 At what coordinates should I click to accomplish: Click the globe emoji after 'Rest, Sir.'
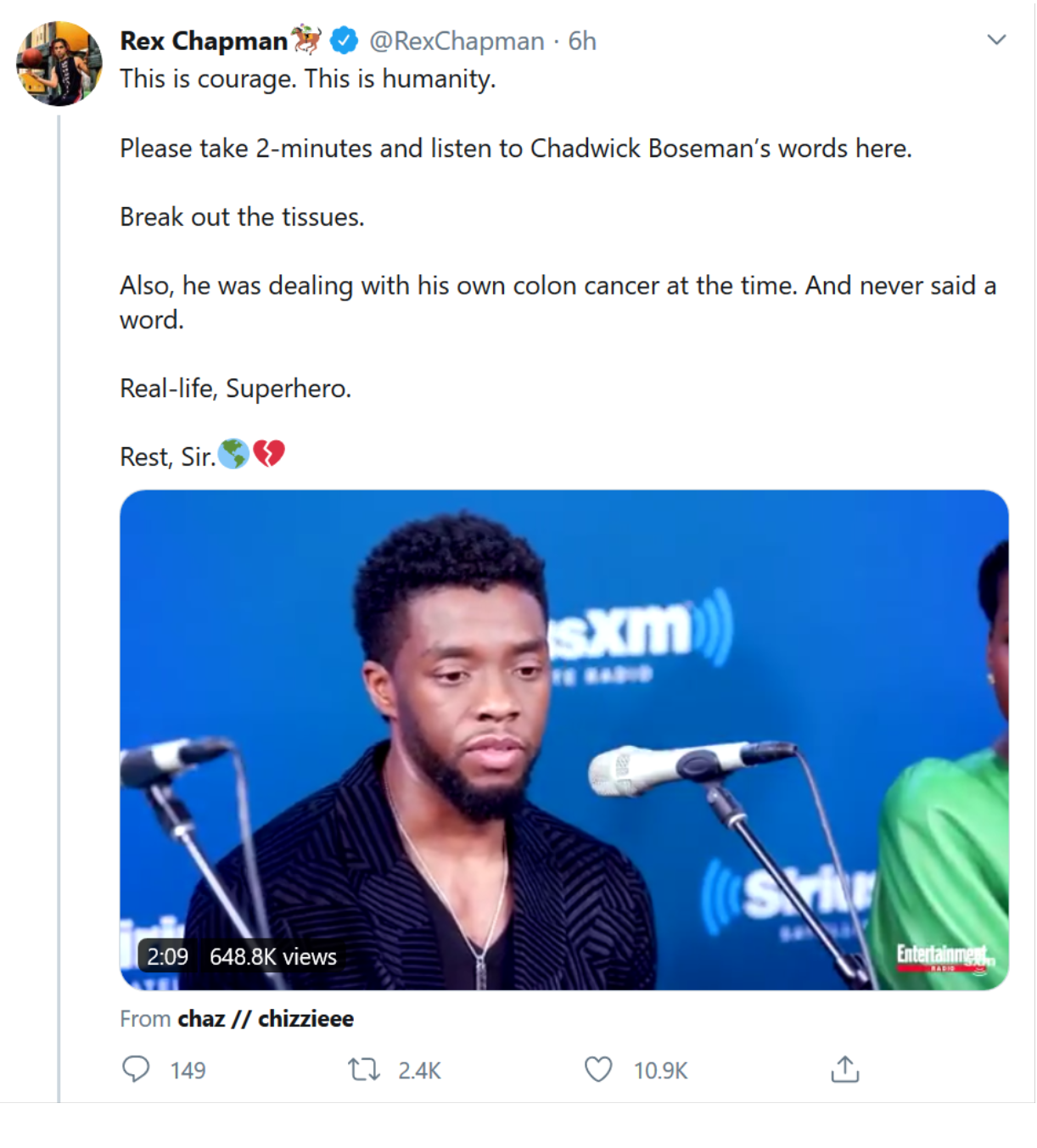[x=233, y=454]
